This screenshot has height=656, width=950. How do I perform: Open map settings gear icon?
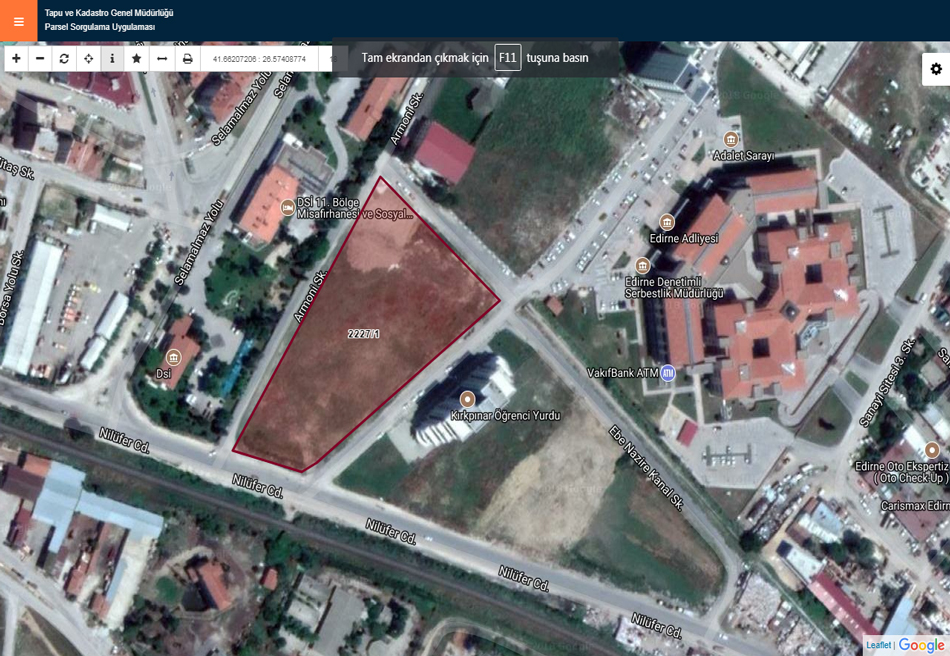pos(936,69)
